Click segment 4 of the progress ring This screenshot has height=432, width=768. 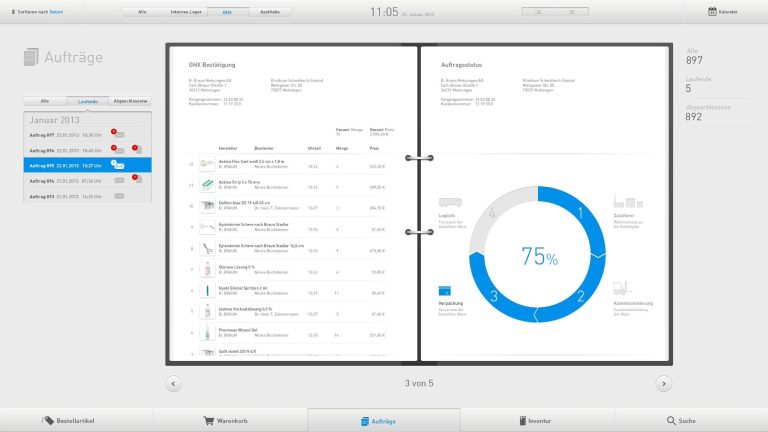tap(493, 215)
